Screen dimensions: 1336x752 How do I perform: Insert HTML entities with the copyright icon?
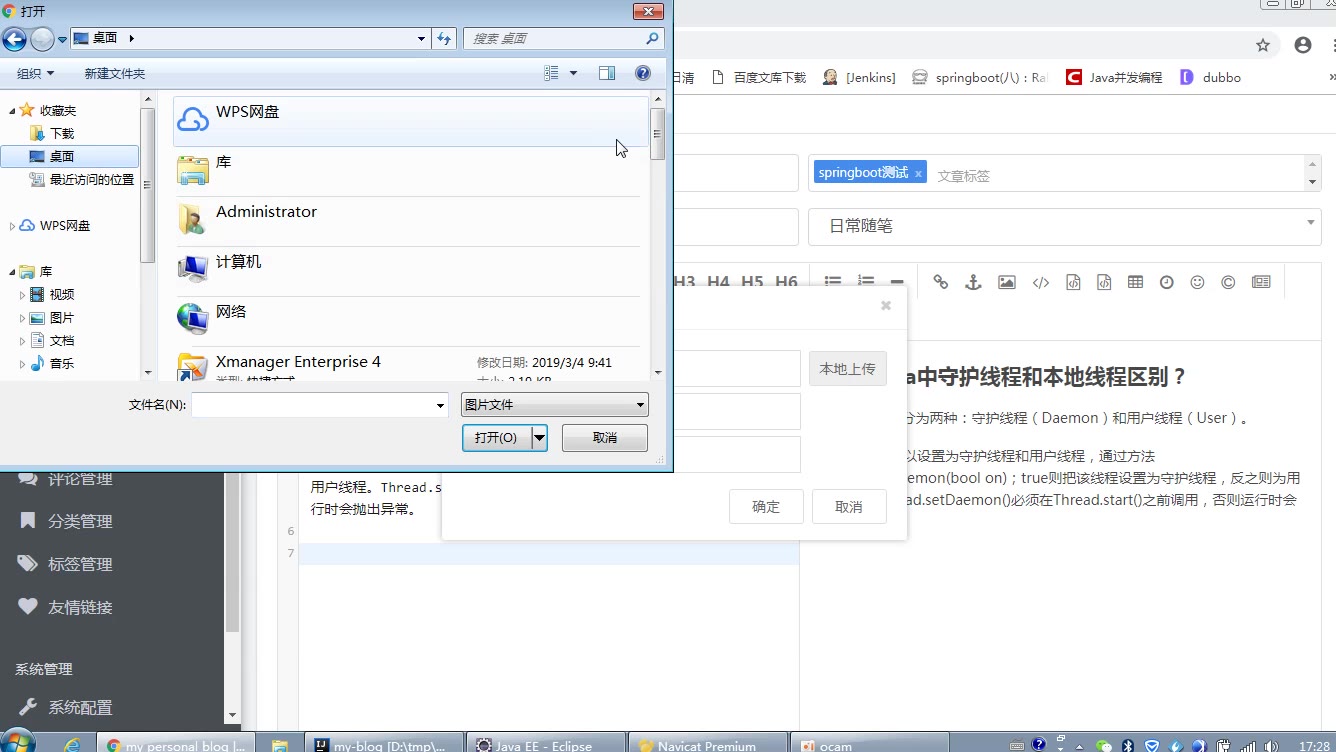1228,282
